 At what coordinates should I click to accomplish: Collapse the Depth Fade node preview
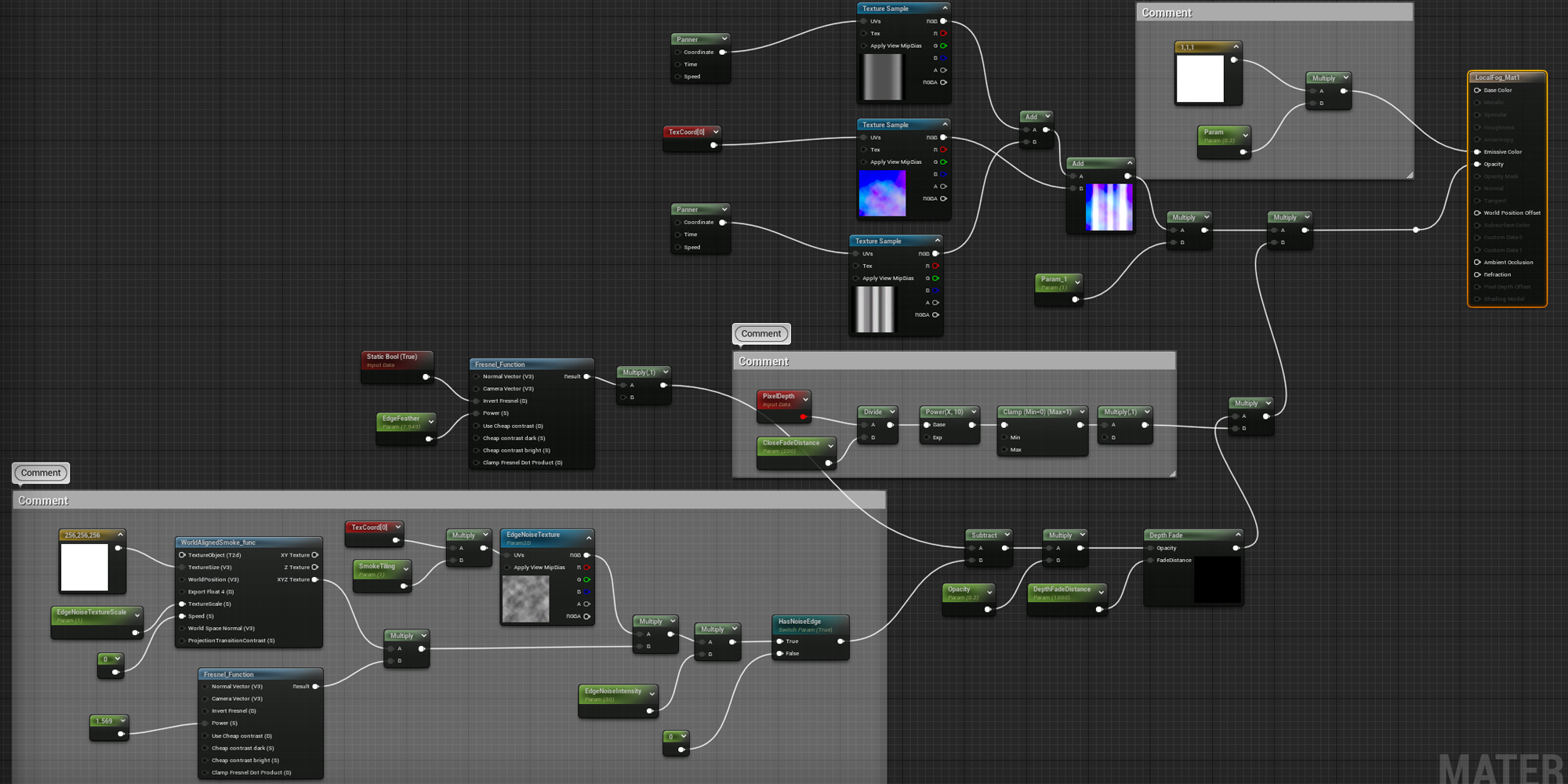(1237, 535)
